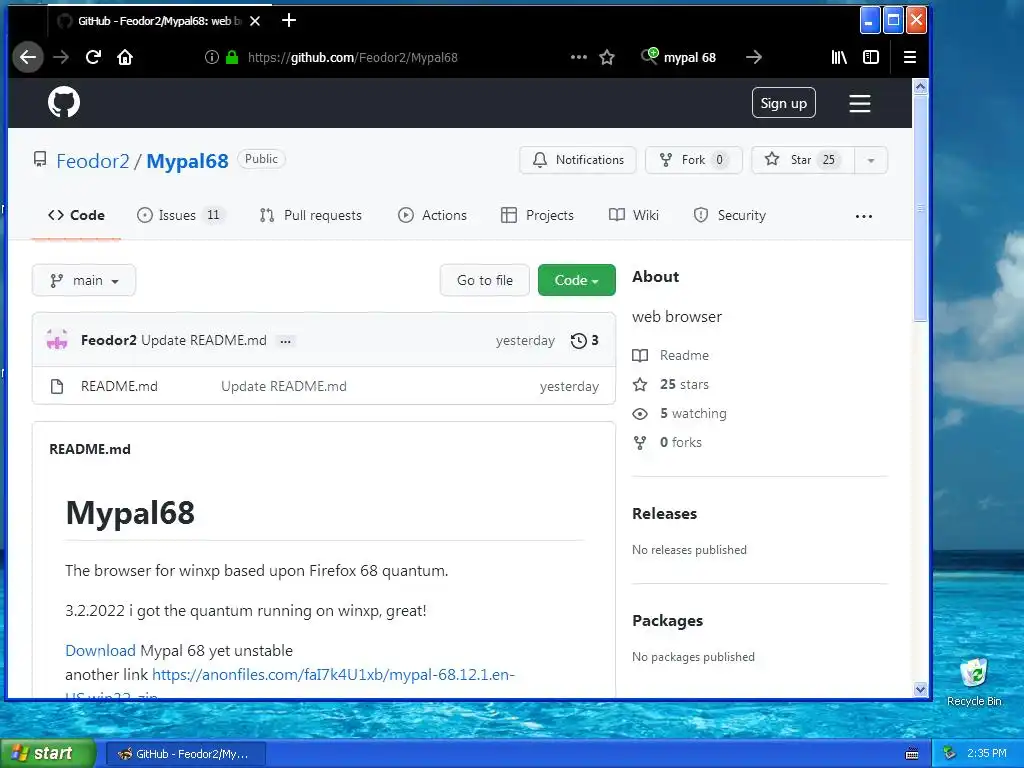
Task: Open the Projects tab
Action: click(537, 216)
